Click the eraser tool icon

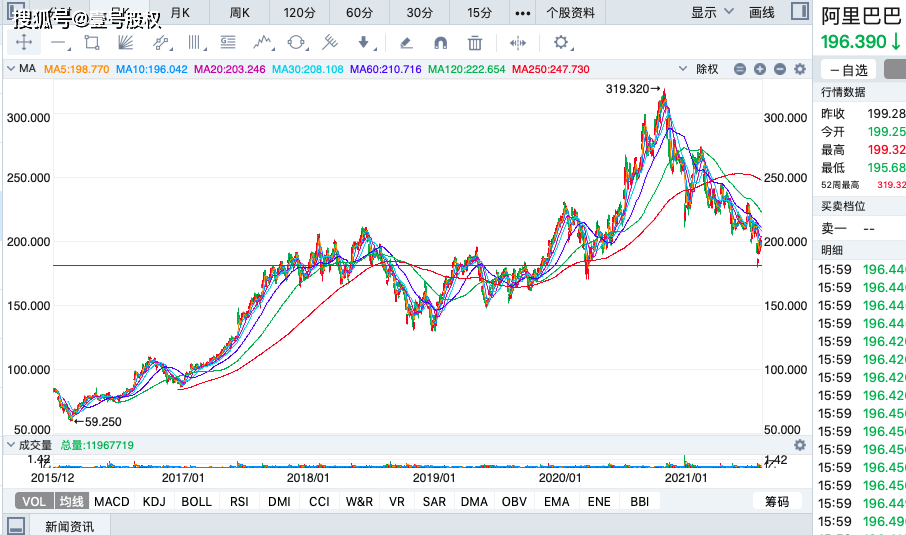(406, 43)
